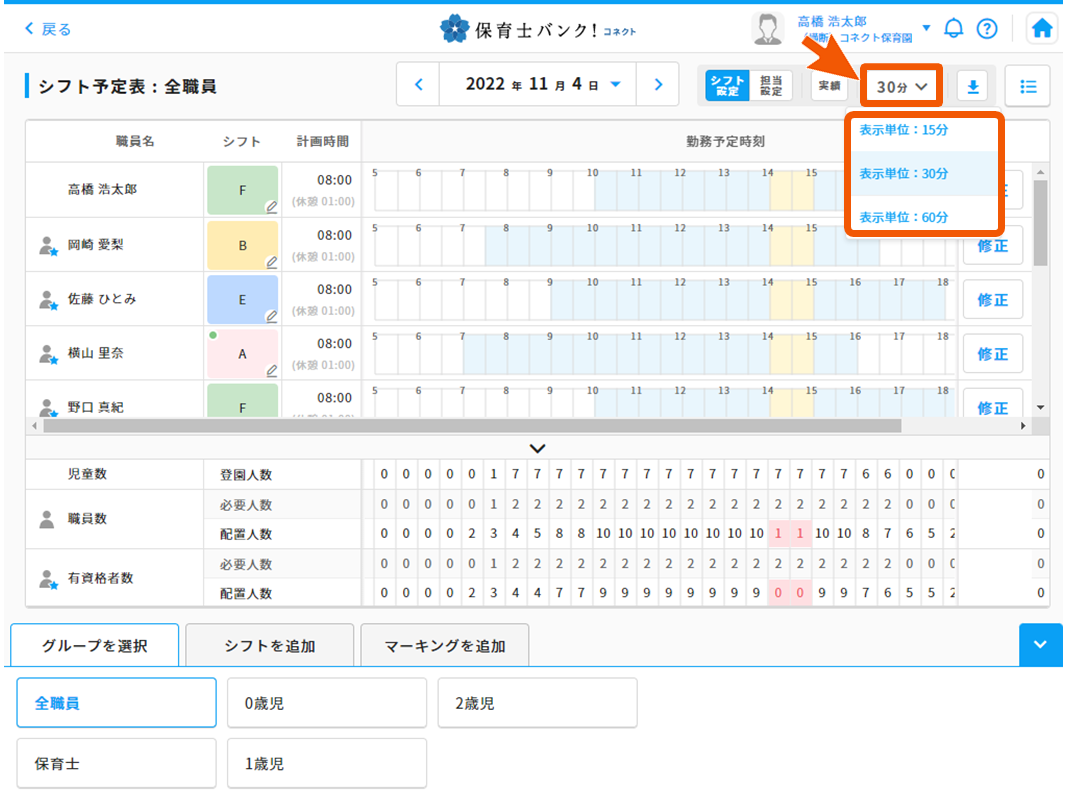Click 修正 button for 佐藤 ひとみ
The height and width of the screenshot is (800, 1067).
coord(992,299)
